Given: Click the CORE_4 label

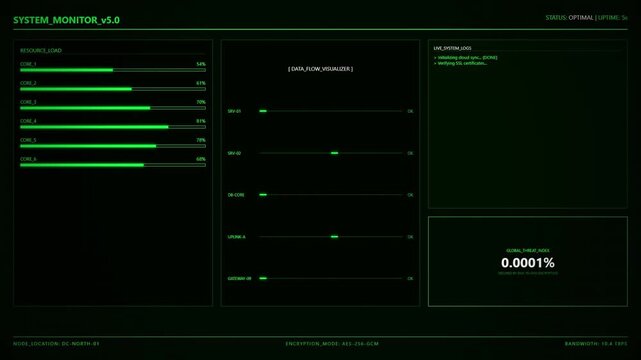Looking at the screenshot, I should (x=28, y=121).
